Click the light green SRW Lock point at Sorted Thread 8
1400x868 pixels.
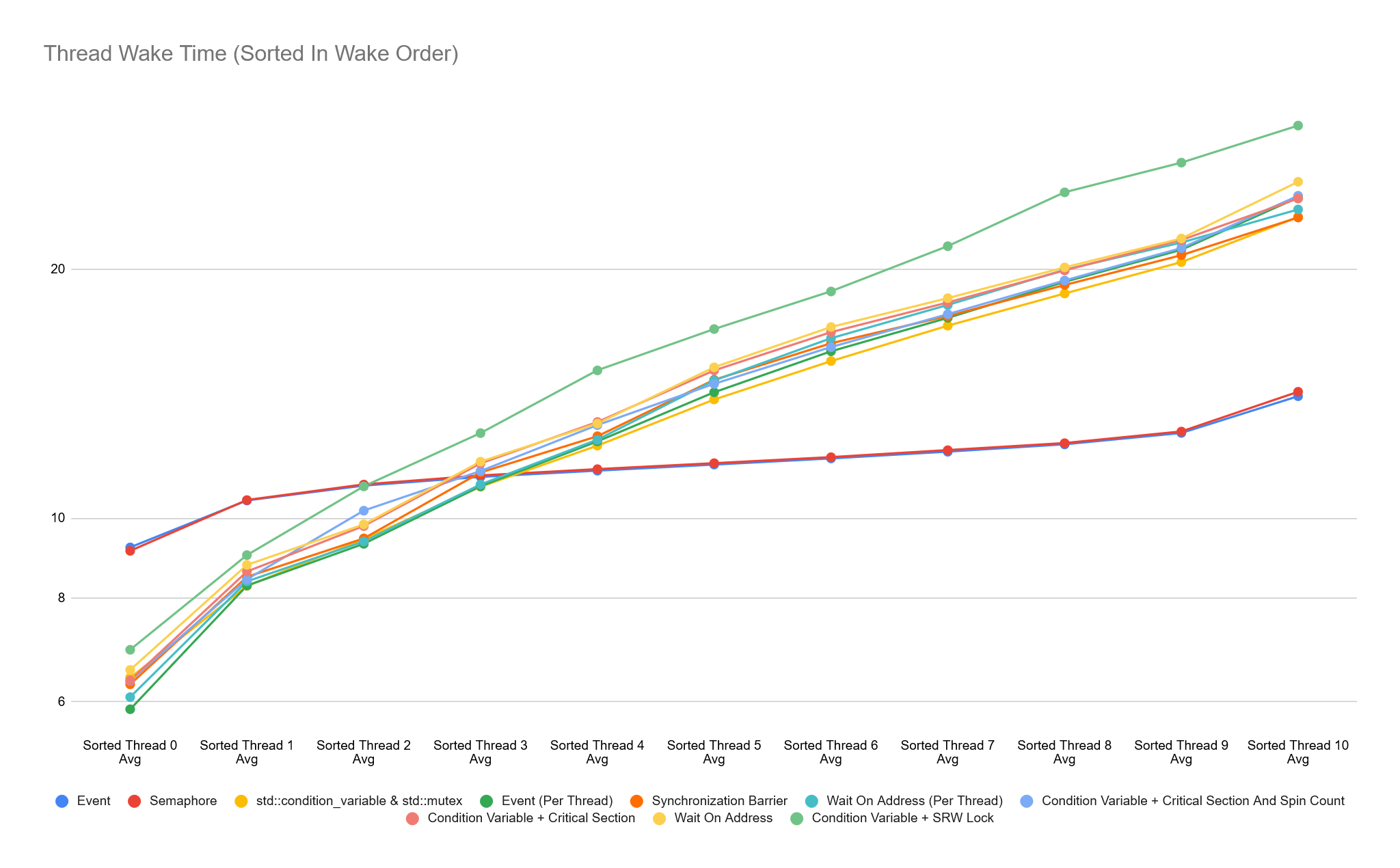click(x=1064, y=192)
